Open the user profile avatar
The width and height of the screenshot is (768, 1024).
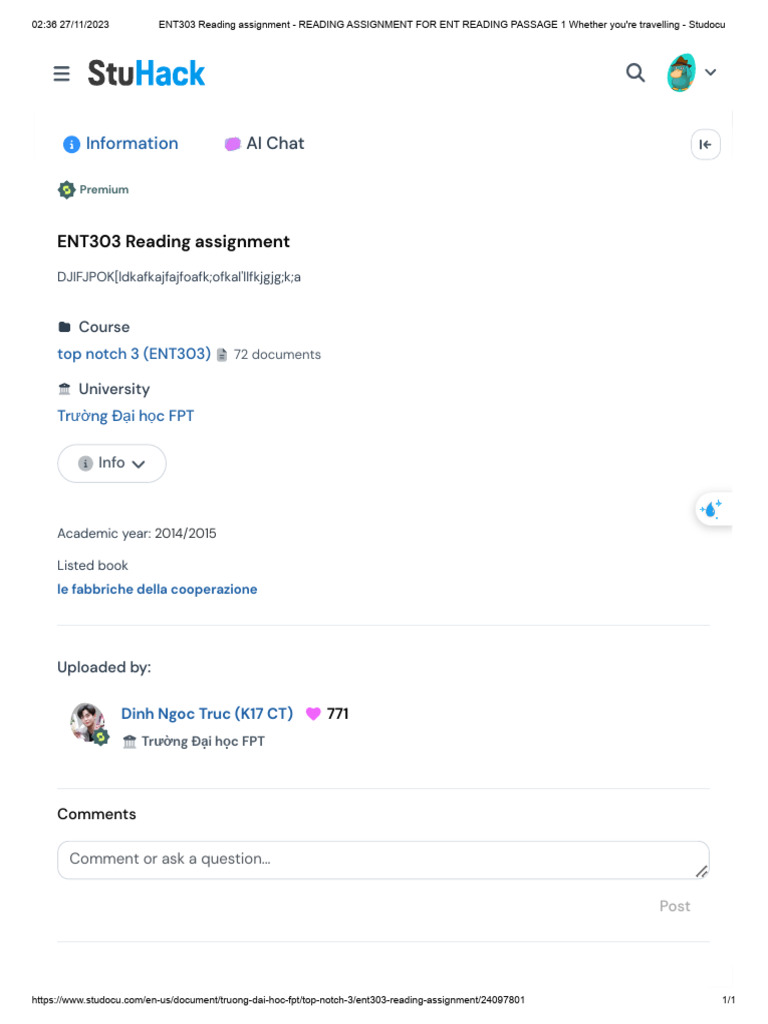[x=682, y=73]
